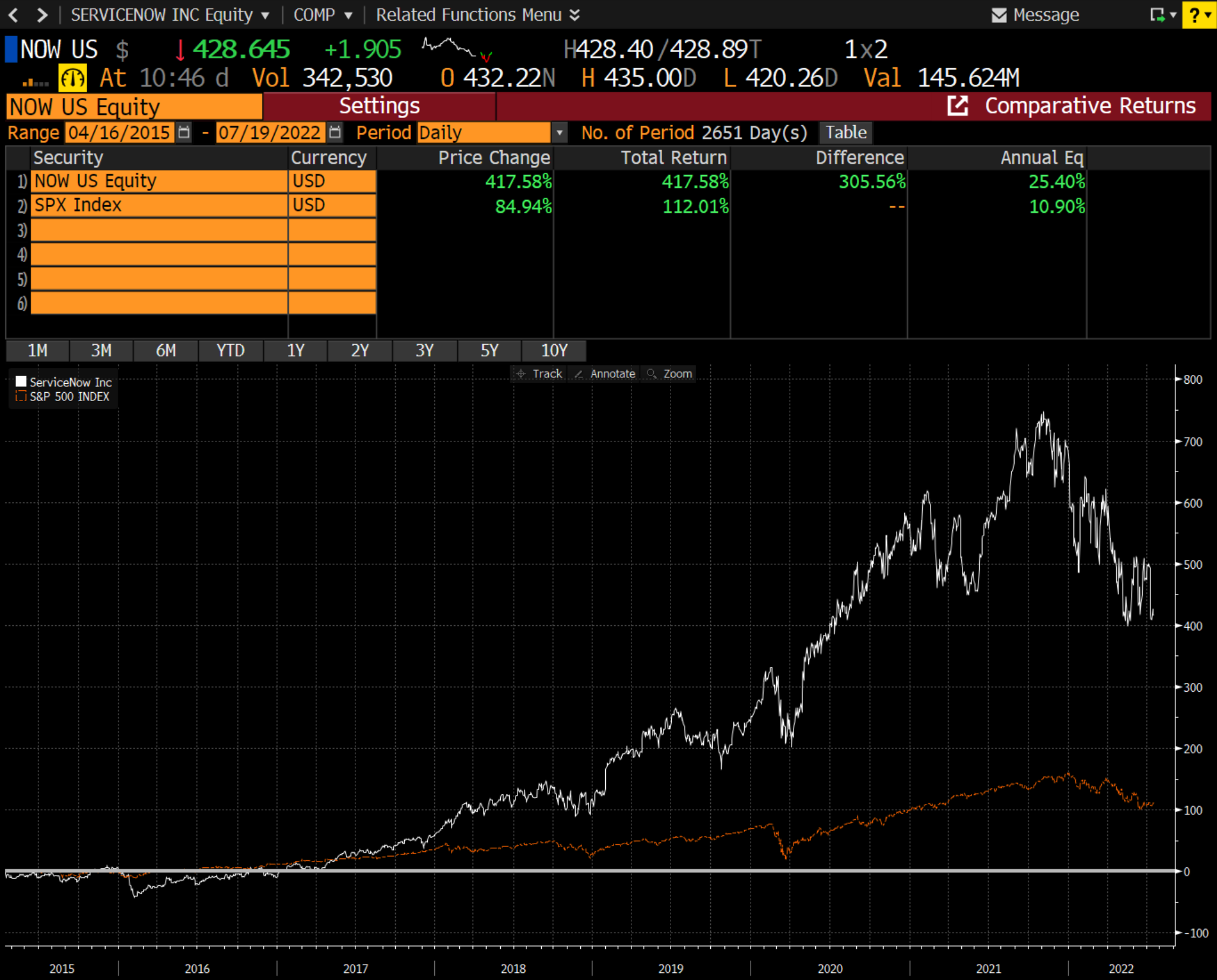Toggle the S&P 500 INDEX legend swatch

21,396
